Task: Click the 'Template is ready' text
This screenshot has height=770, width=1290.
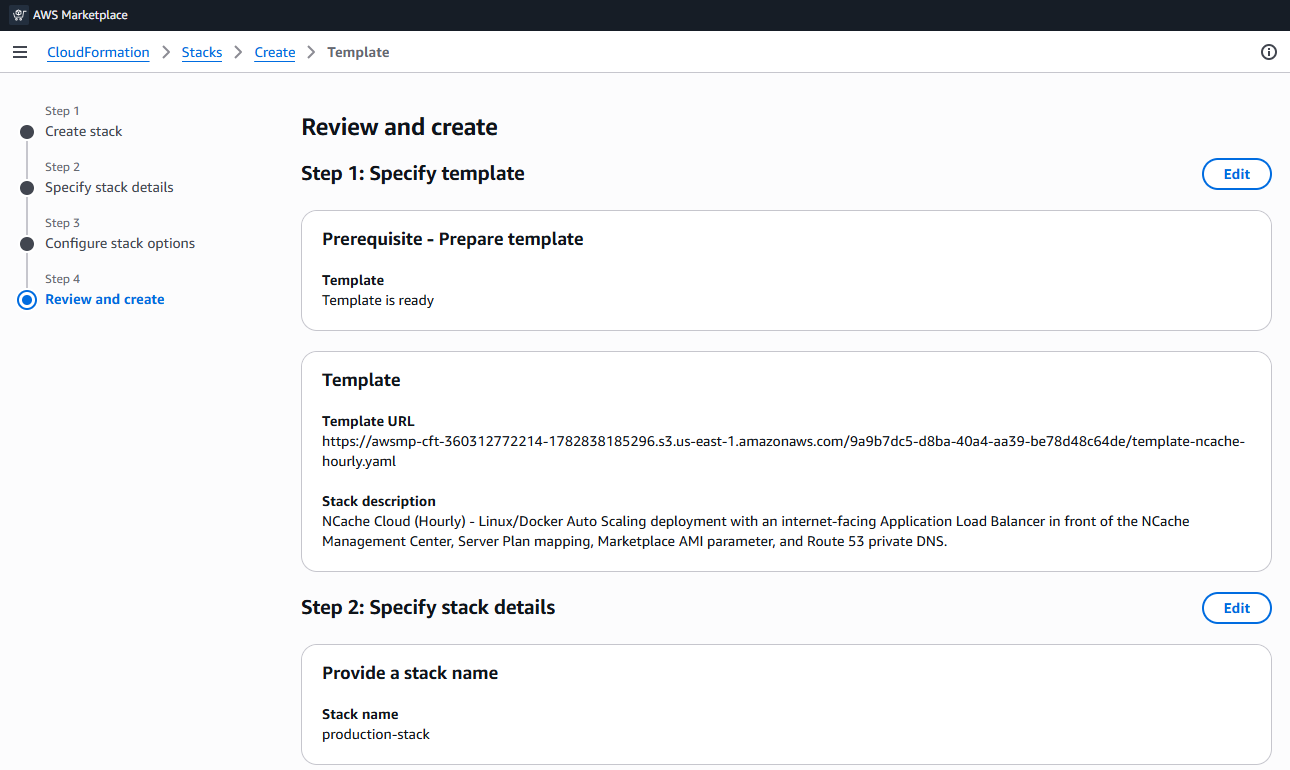Action: tap(378, 300)
